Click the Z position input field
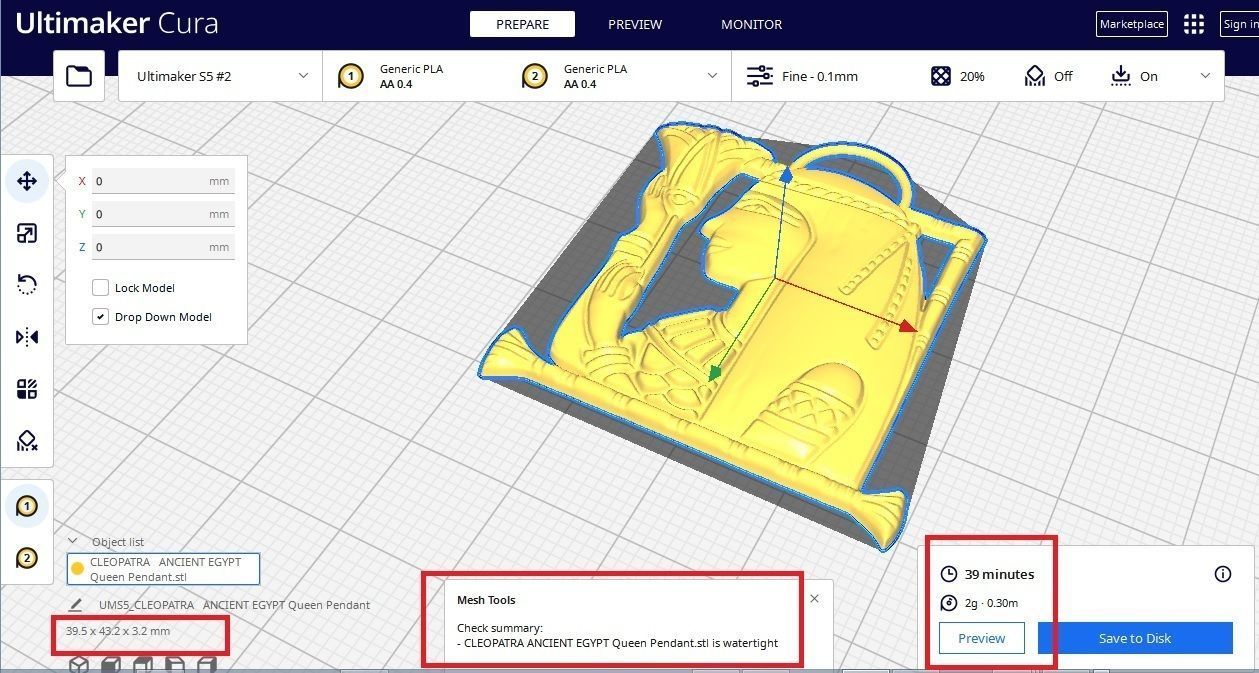 click(x=163, y=247)
